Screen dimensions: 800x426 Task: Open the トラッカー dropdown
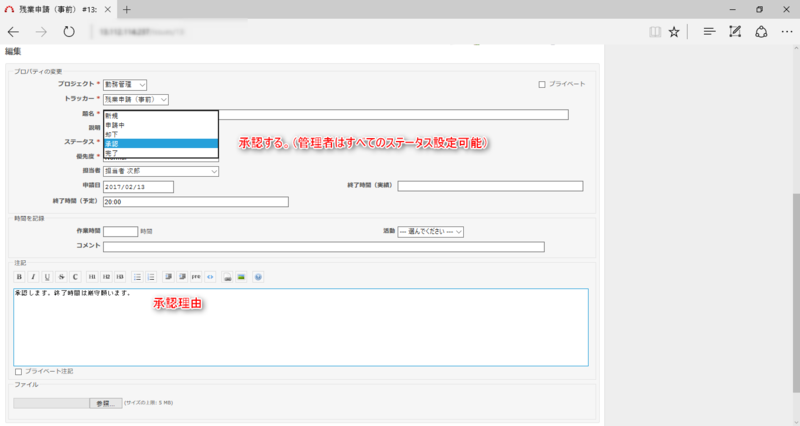tap(136, 99)
